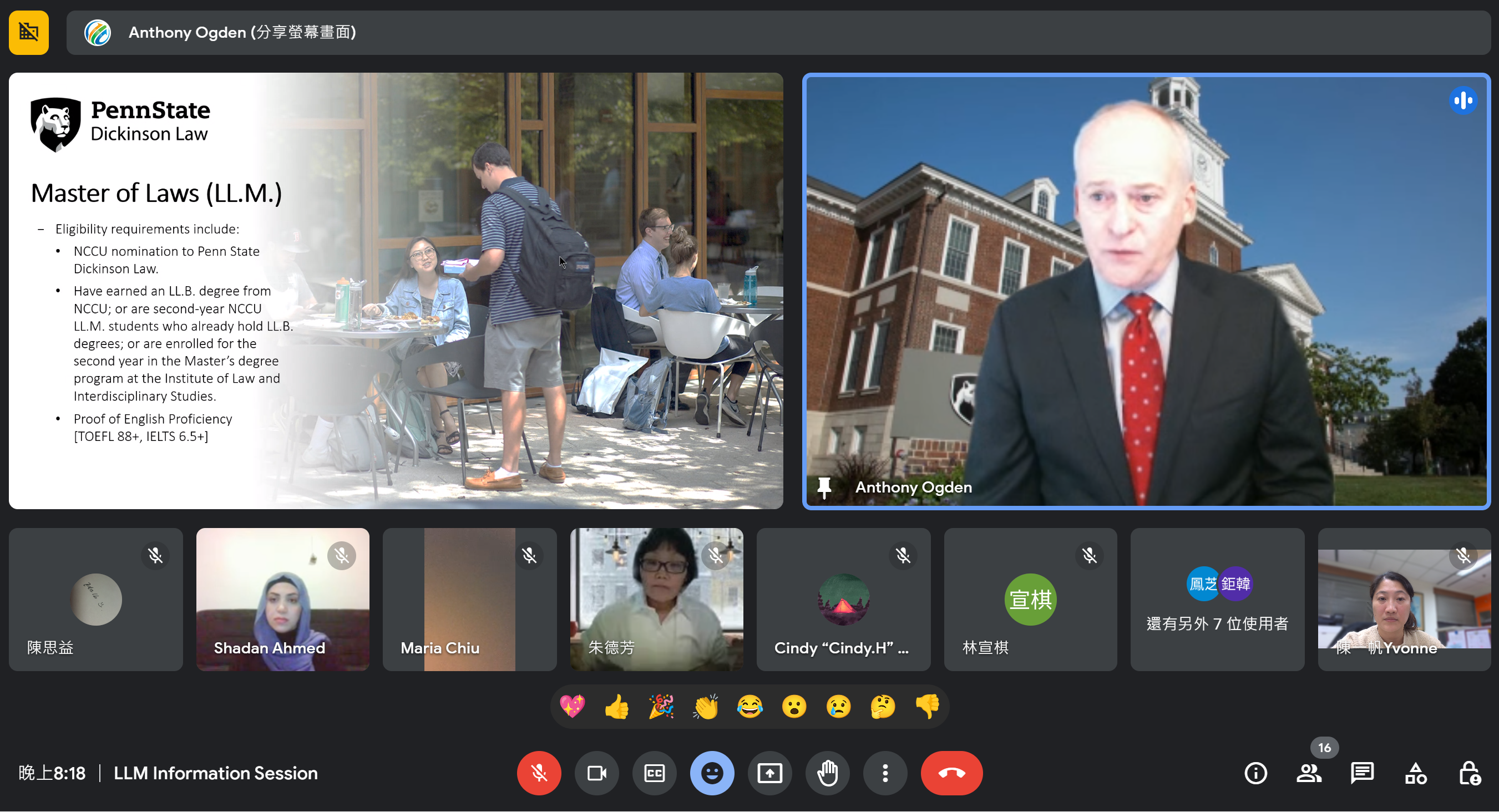Click Cindy's campfire tent avatar
The width and height of the screenshot is (1499, 812).
(844, 600)
